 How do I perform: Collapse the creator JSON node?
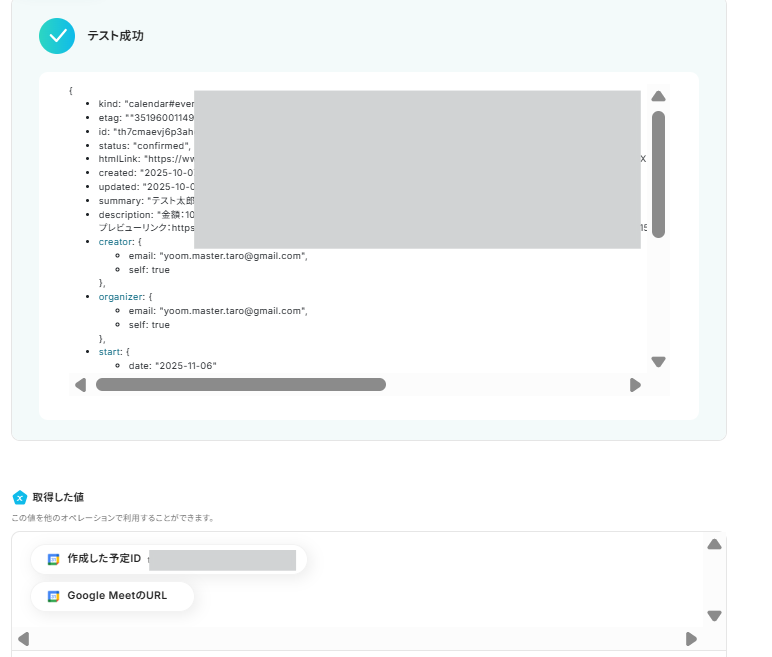[116, 242]
